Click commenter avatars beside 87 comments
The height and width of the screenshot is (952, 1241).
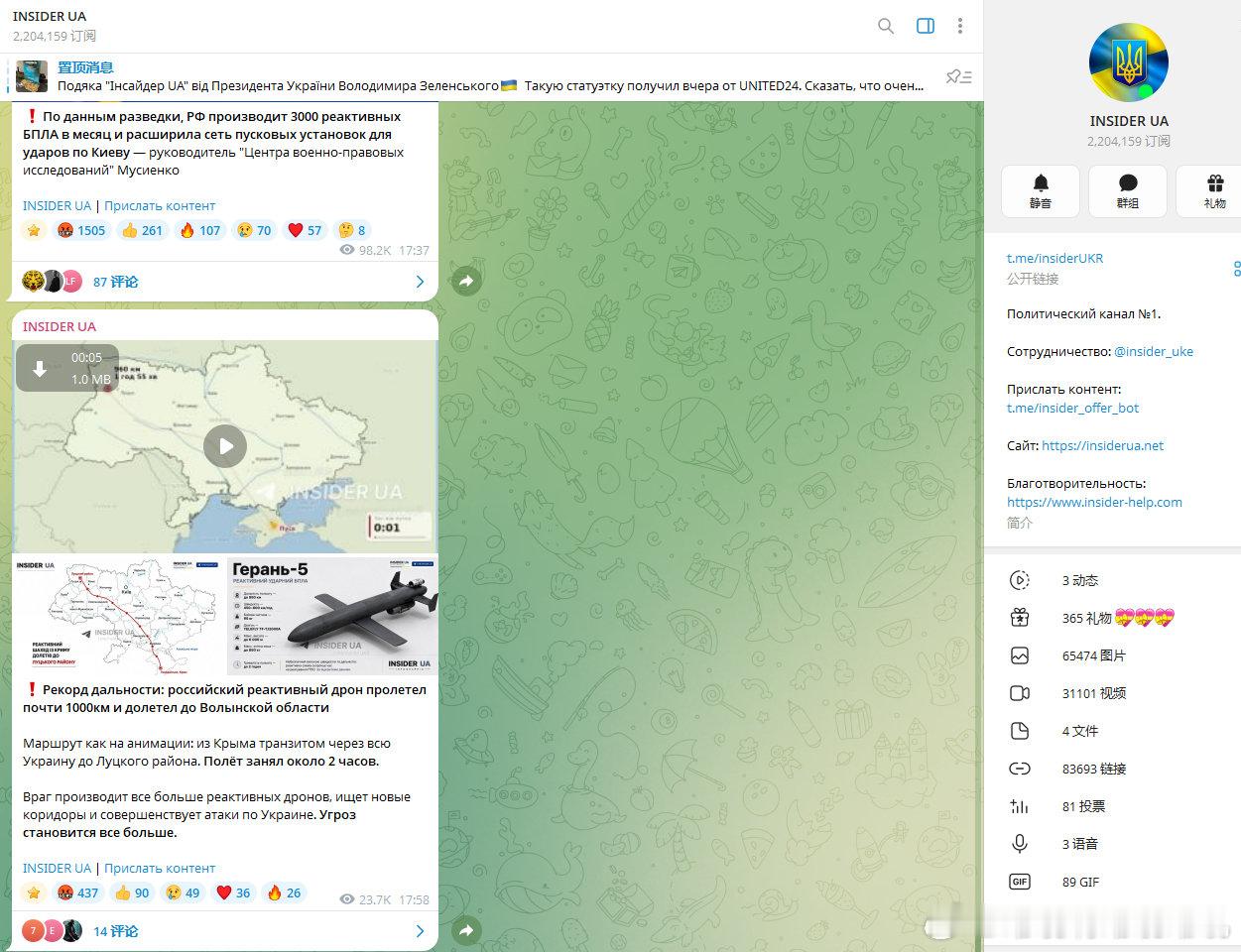tap(52, 282)
